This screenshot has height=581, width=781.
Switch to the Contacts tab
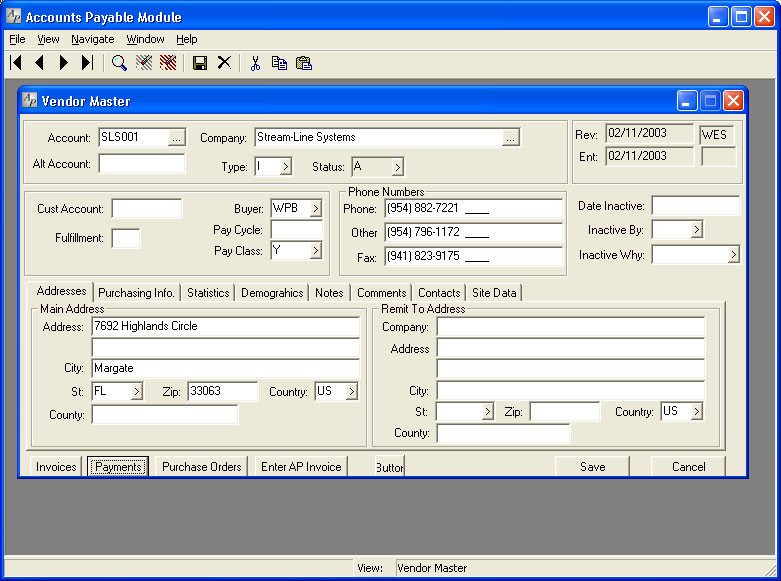pos(439,293)
